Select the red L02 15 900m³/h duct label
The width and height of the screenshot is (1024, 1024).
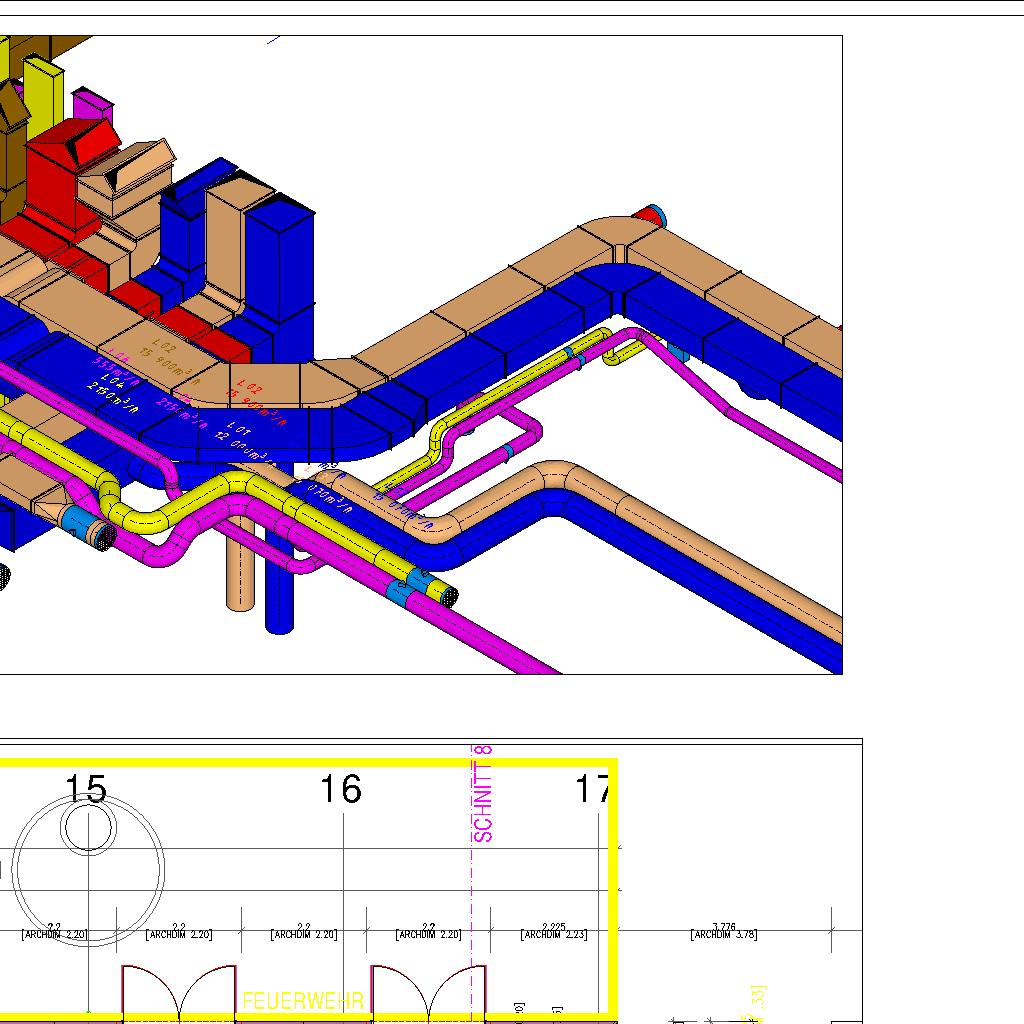pyautogui.click(x=257, y=405)
